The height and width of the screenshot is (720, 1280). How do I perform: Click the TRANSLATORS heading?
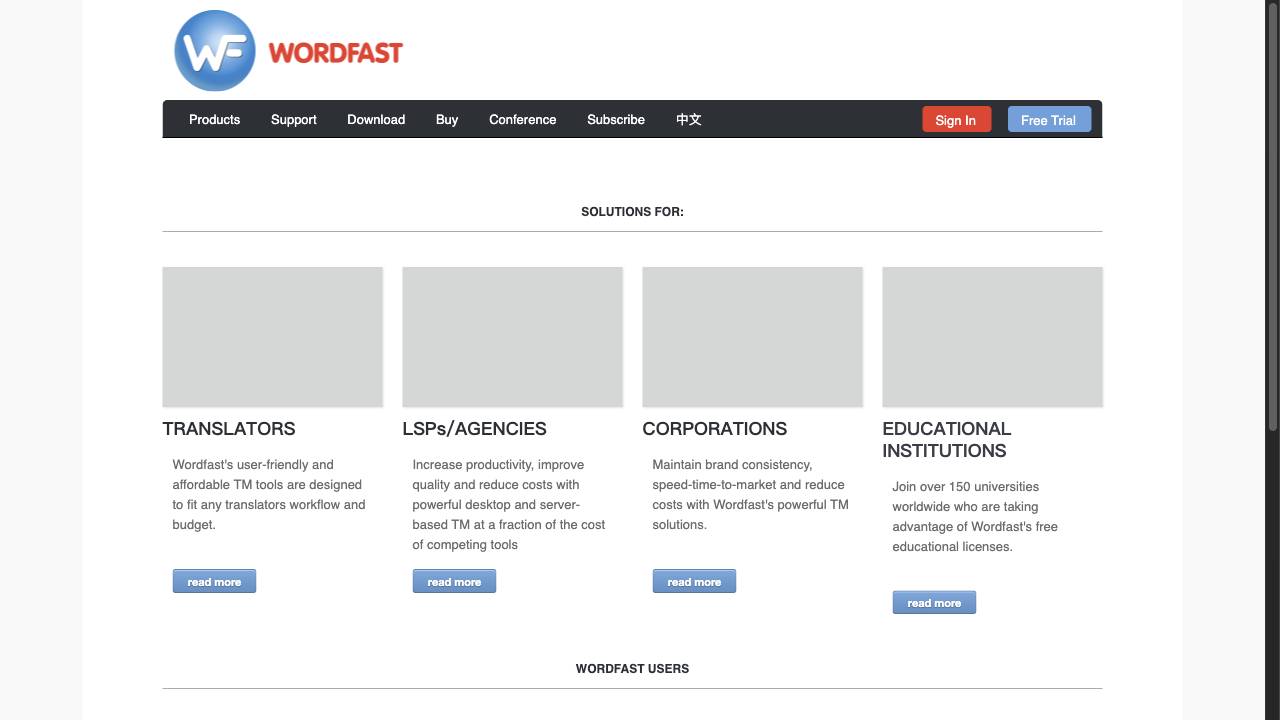pos(229,429)
